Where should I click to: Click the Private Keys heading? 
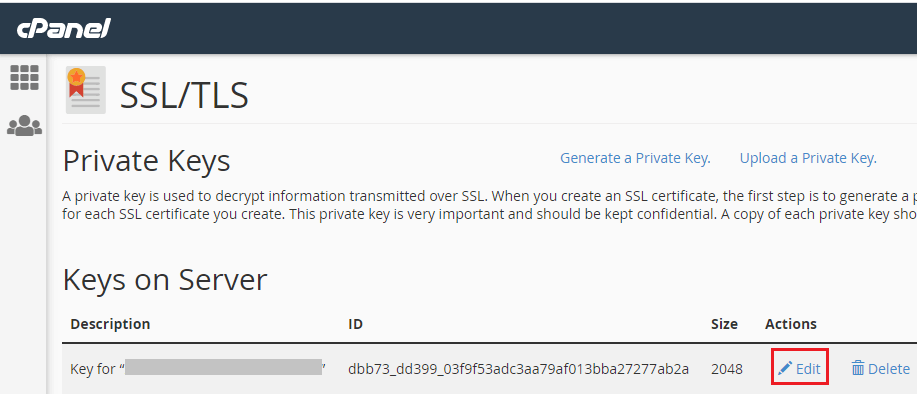tap(146, 161)
